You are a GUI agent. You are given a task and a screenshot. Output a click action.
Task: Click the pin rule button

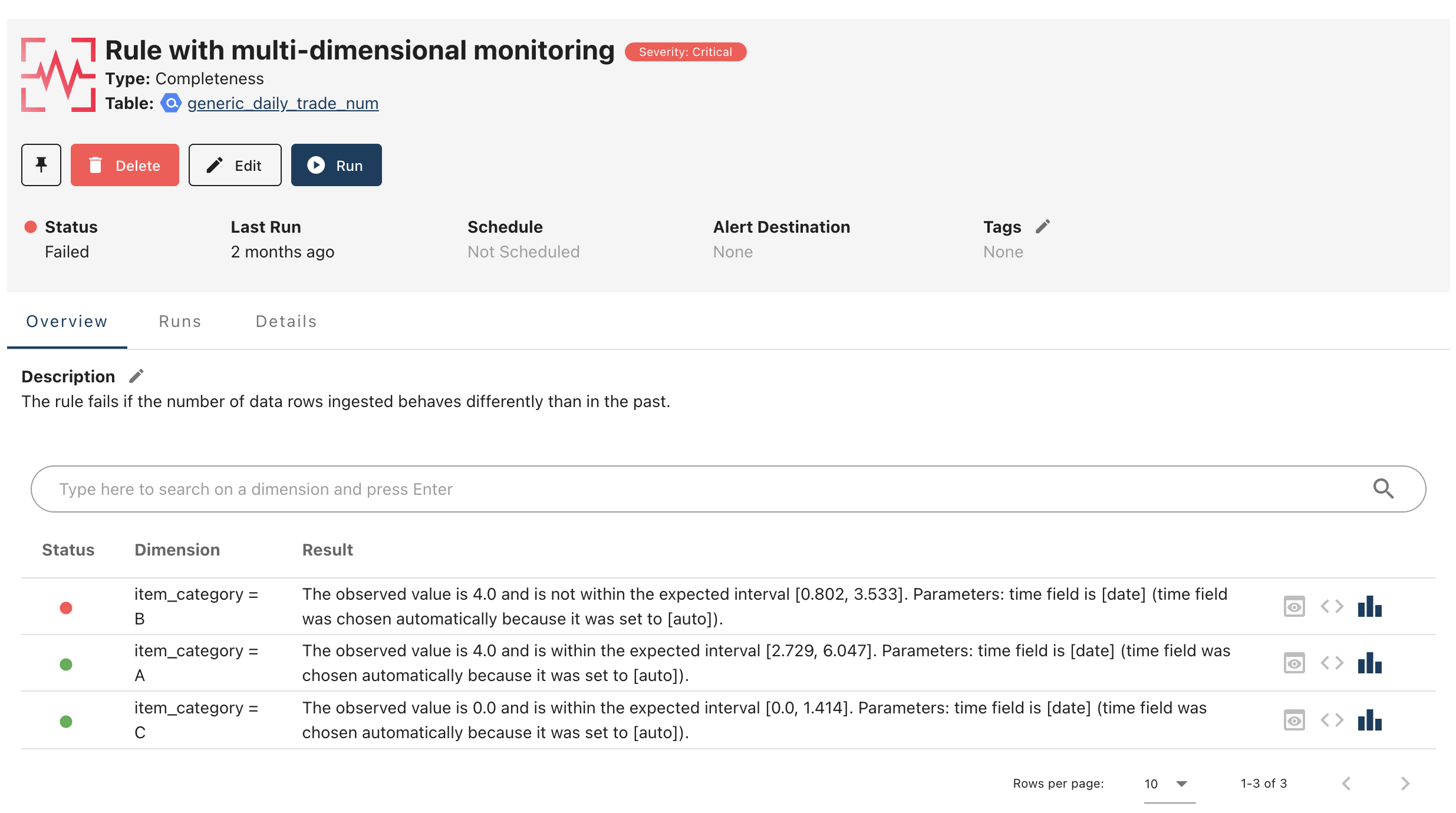pyautogui.click(x=41, y=165)
